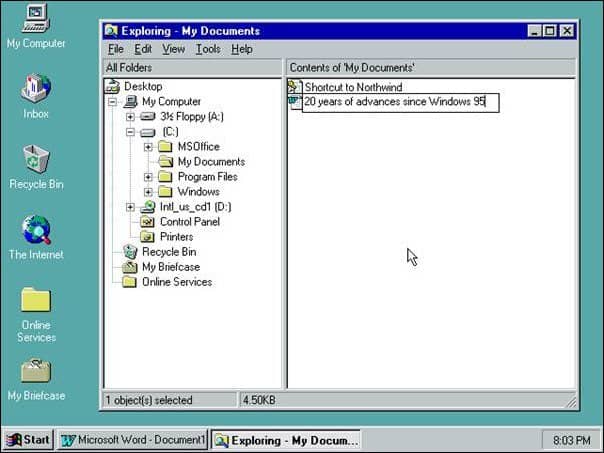The width and height of the screenshot is (604, 453).
Task: Select Windows folder label in tree
Action: point(198,192)
